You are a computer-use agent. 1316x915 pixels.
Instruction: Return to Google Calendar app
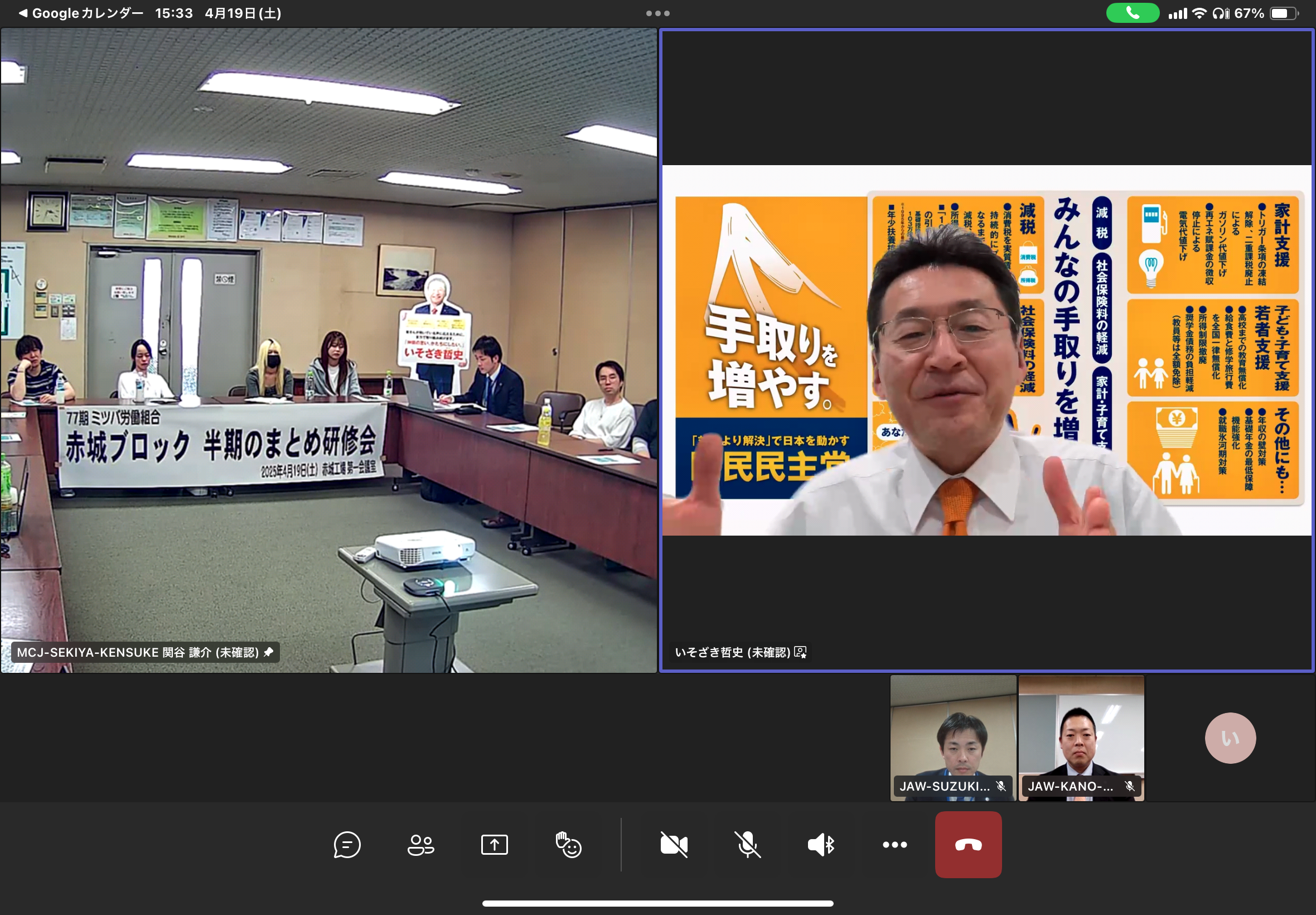click(80, 13)
